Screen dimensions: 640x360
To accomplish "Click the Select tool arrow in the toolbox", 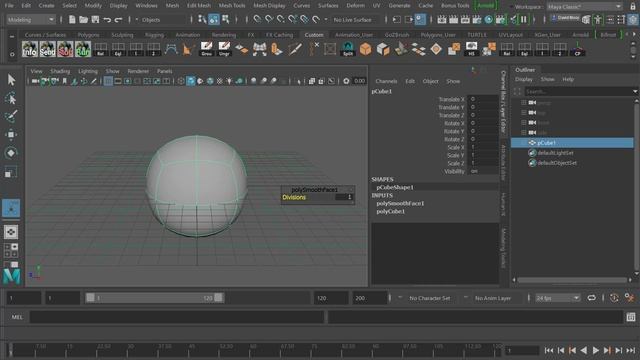I will tap(11, 80).
